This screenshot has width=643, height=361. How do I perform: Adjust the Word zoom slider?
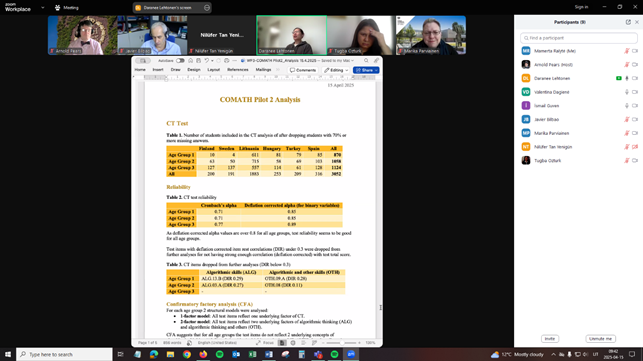pyautogui.click(x=342, y=343)
